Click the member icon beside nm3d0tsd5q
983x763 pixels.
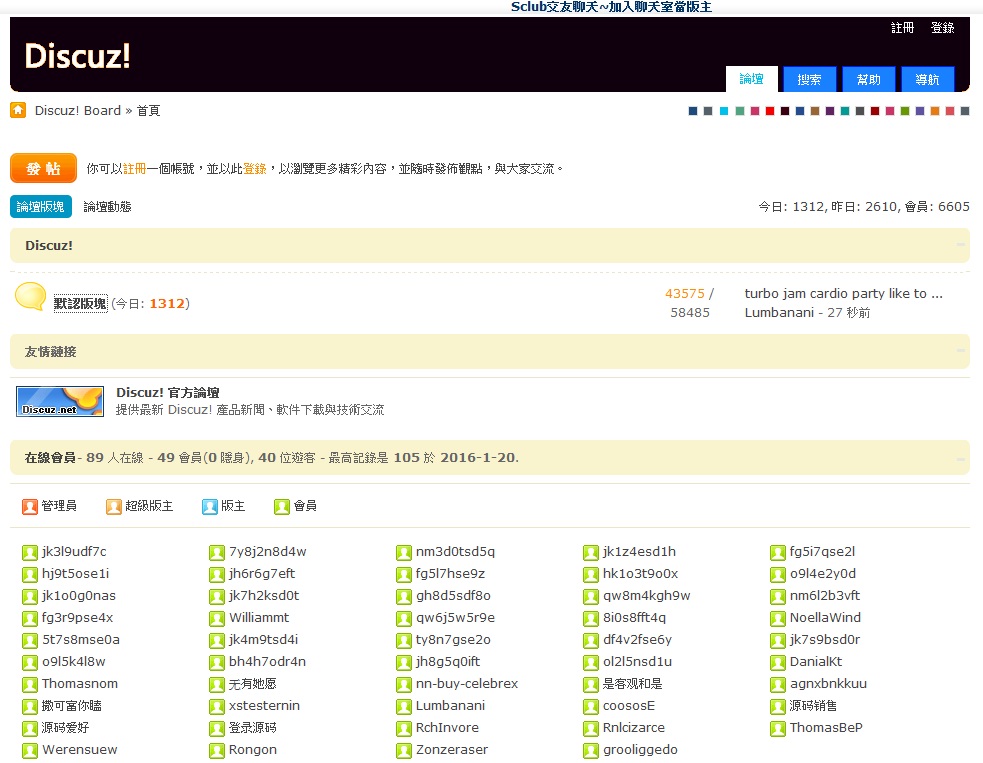coord(404,552)
